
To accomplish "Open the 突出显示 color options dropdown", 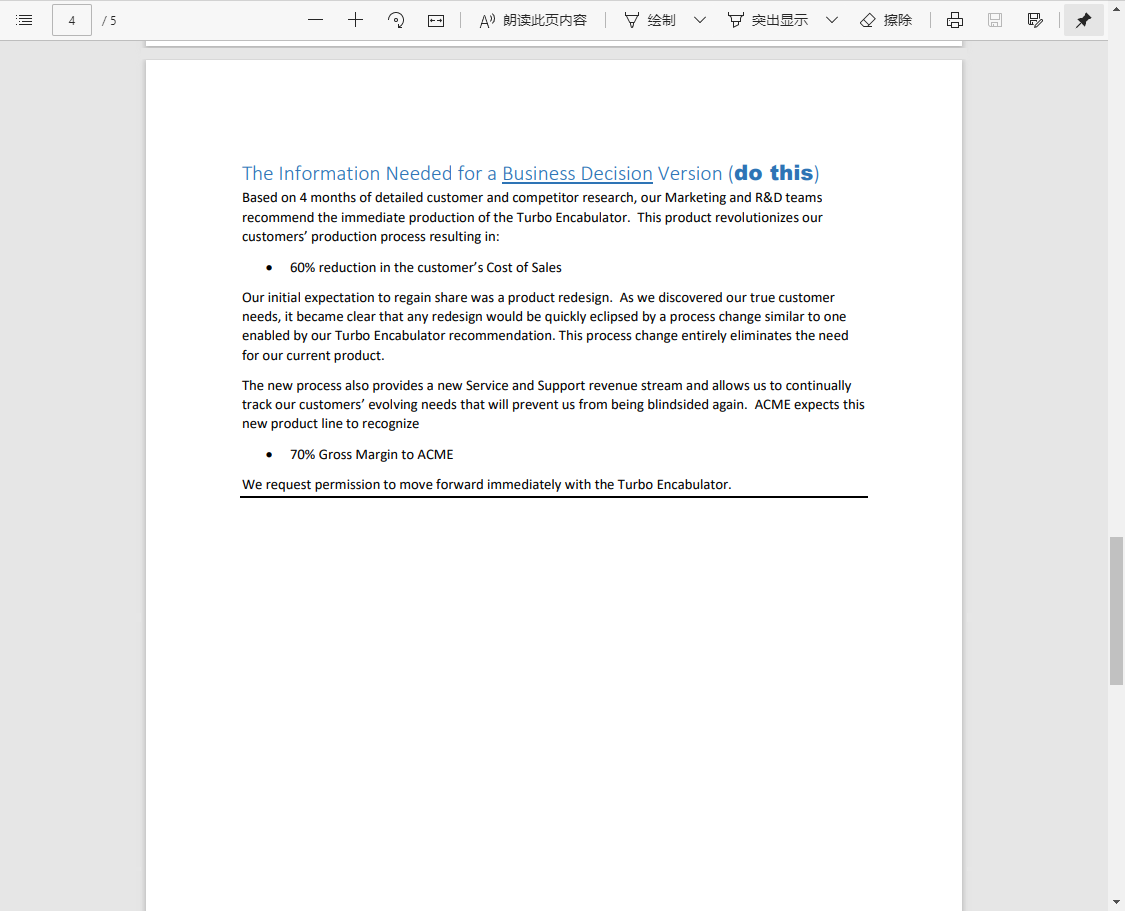I will (831, 19).
